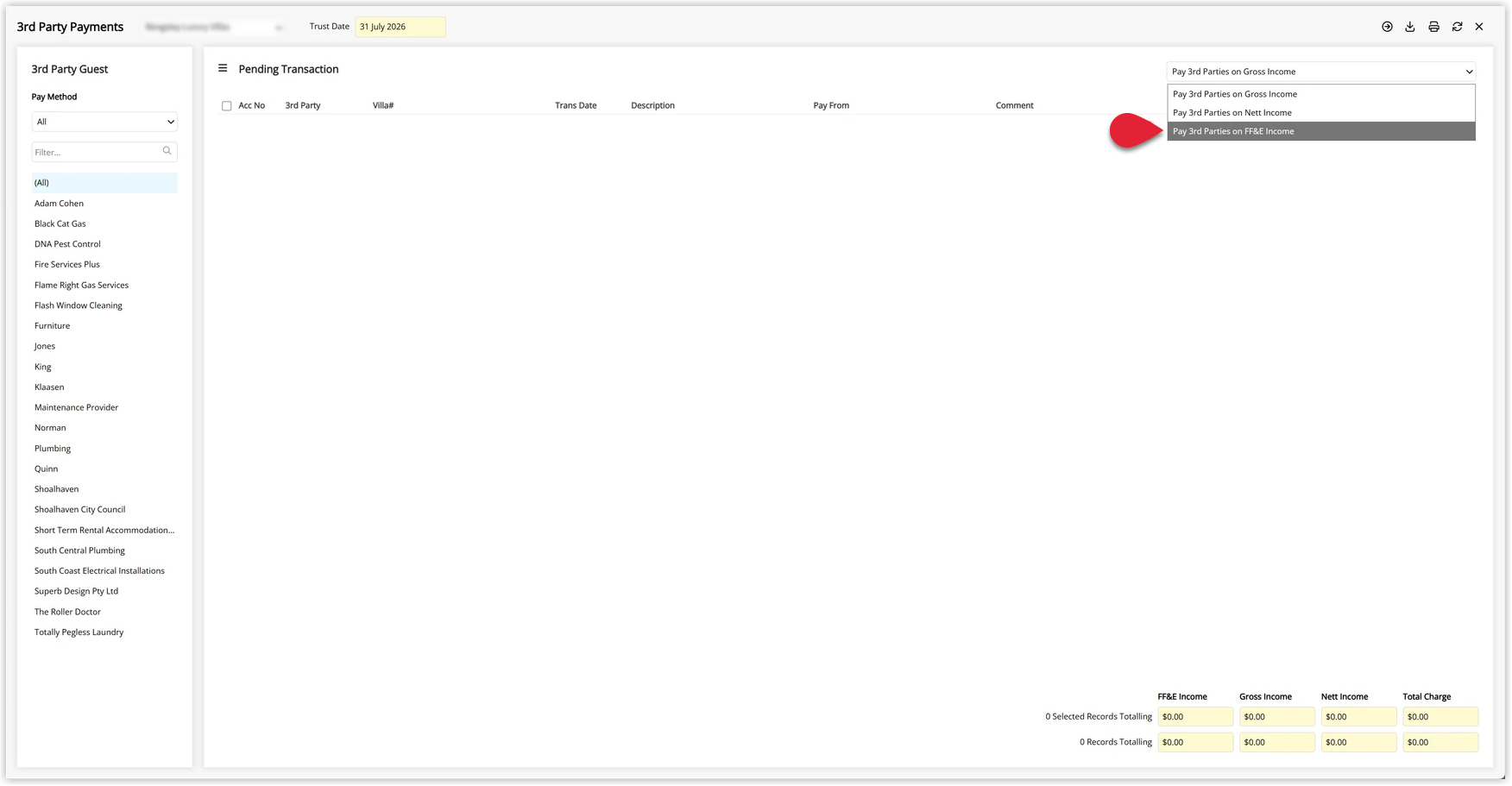Select South Central Plumbing entry
Screen dimensions: 1512x786
tap(104, 550)
